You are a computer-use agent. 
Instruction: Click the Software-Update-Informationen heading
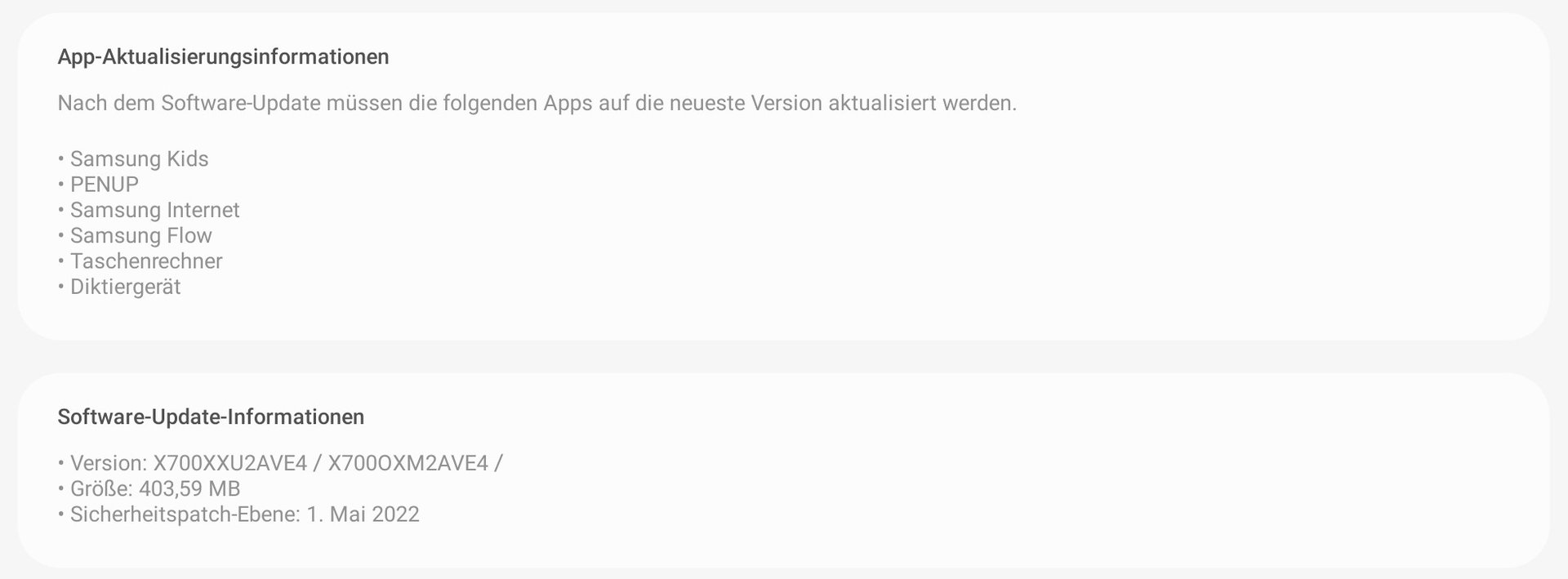click(x=211, y=416)
